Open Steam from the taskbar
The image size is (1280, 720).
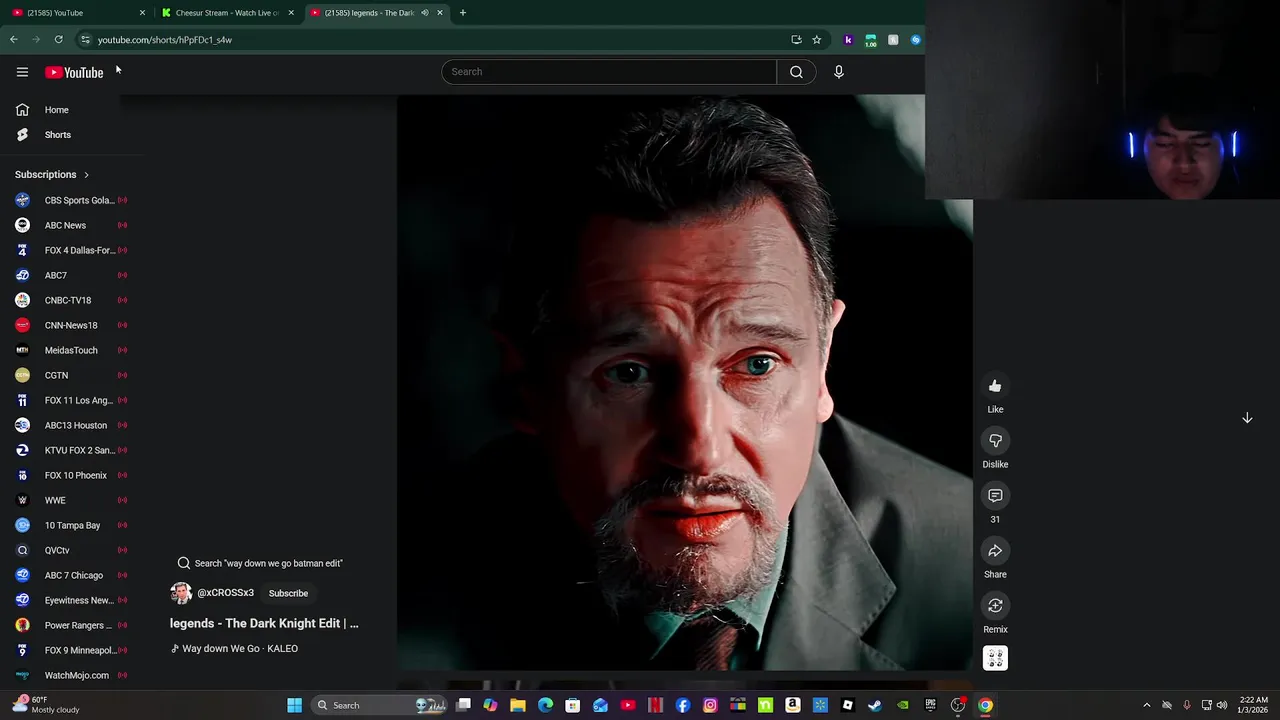tap(875, 705)
